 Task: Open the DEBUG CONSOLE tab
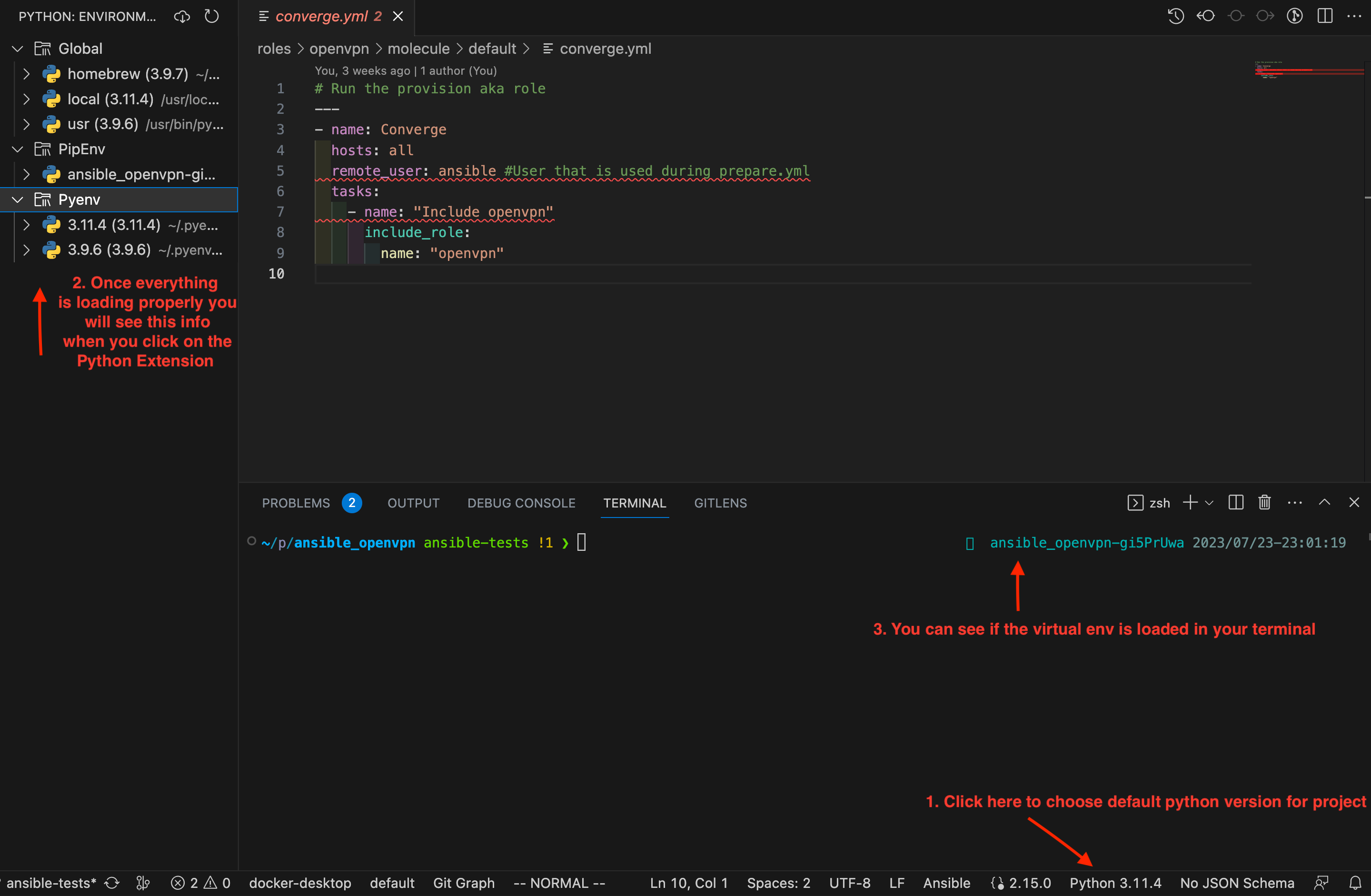tap(521, 503)
